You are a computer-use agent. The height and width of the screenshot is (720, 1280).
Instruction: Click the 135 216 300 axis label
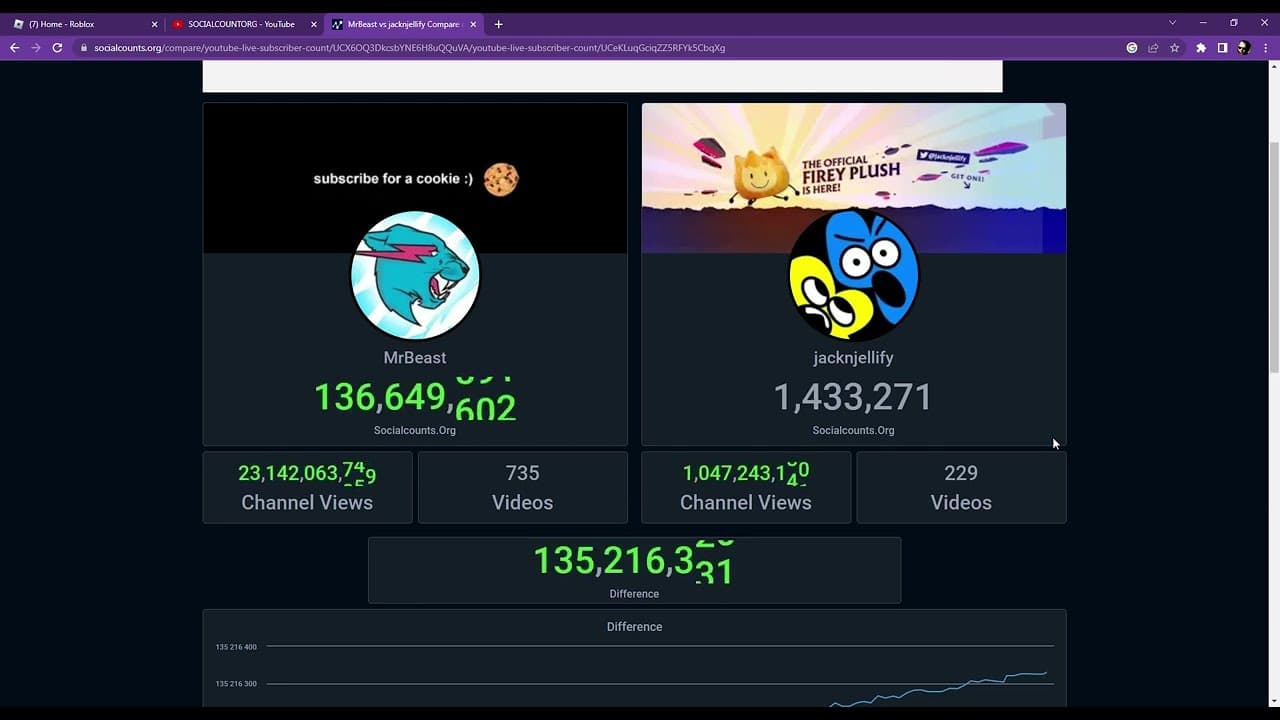[x=236, y=684]
